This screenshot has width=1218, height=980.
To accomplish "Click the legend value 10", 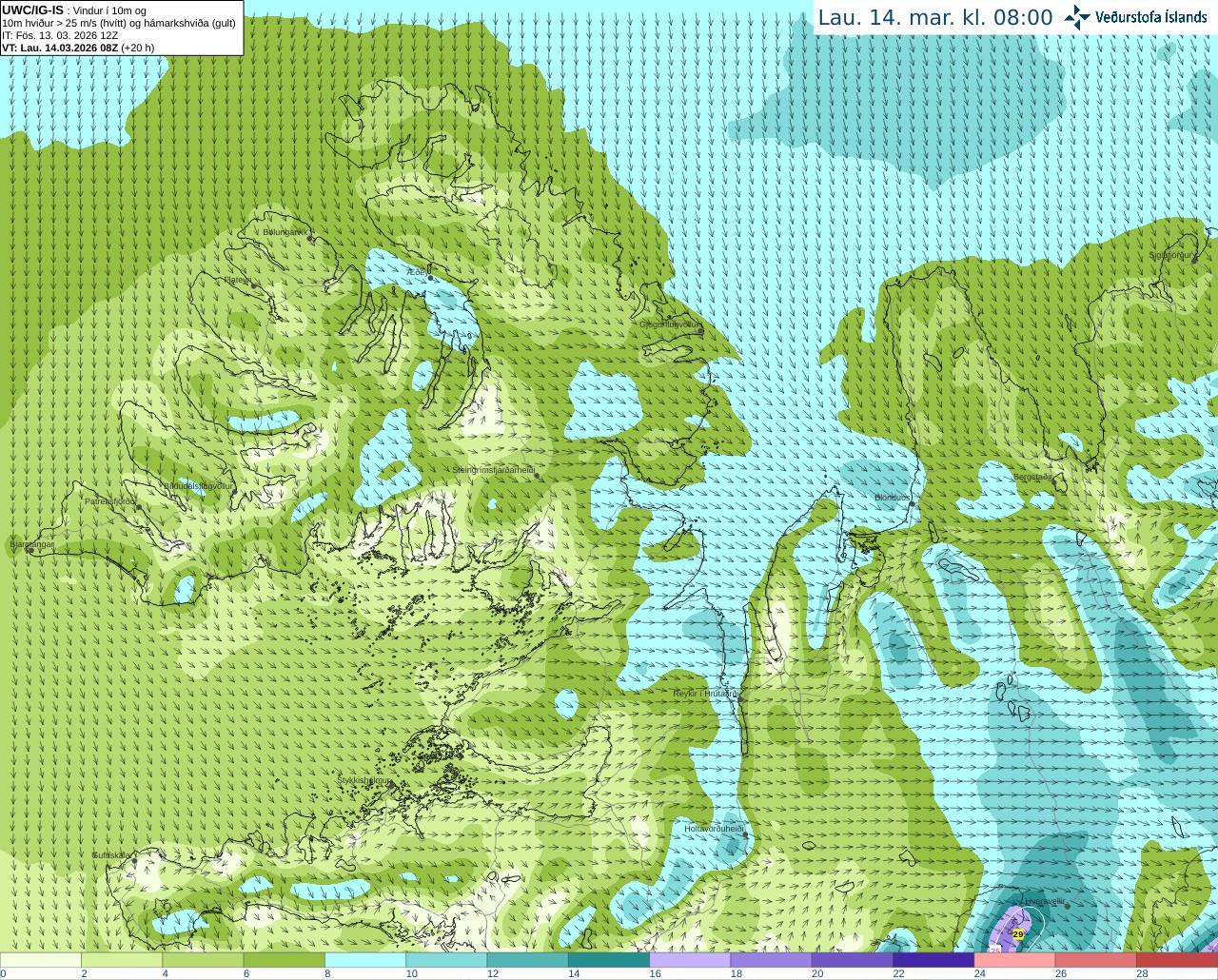I will pos(411,973).
